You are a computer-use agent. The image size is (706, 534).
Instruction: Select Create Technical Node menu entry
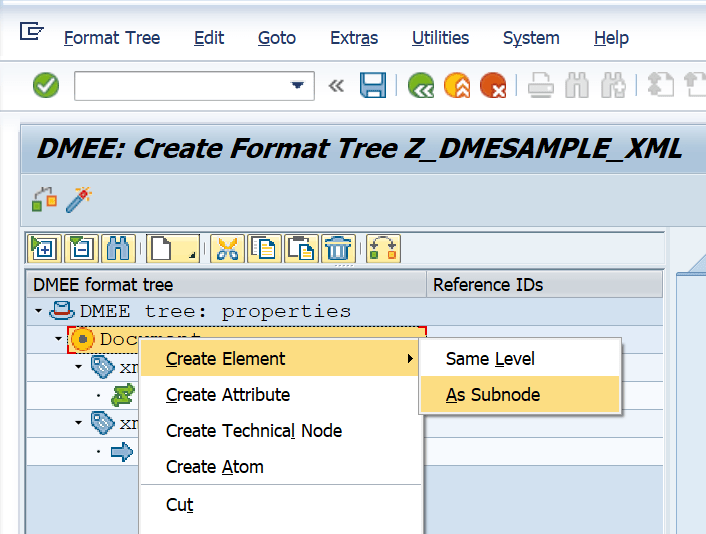pos(281,431)
